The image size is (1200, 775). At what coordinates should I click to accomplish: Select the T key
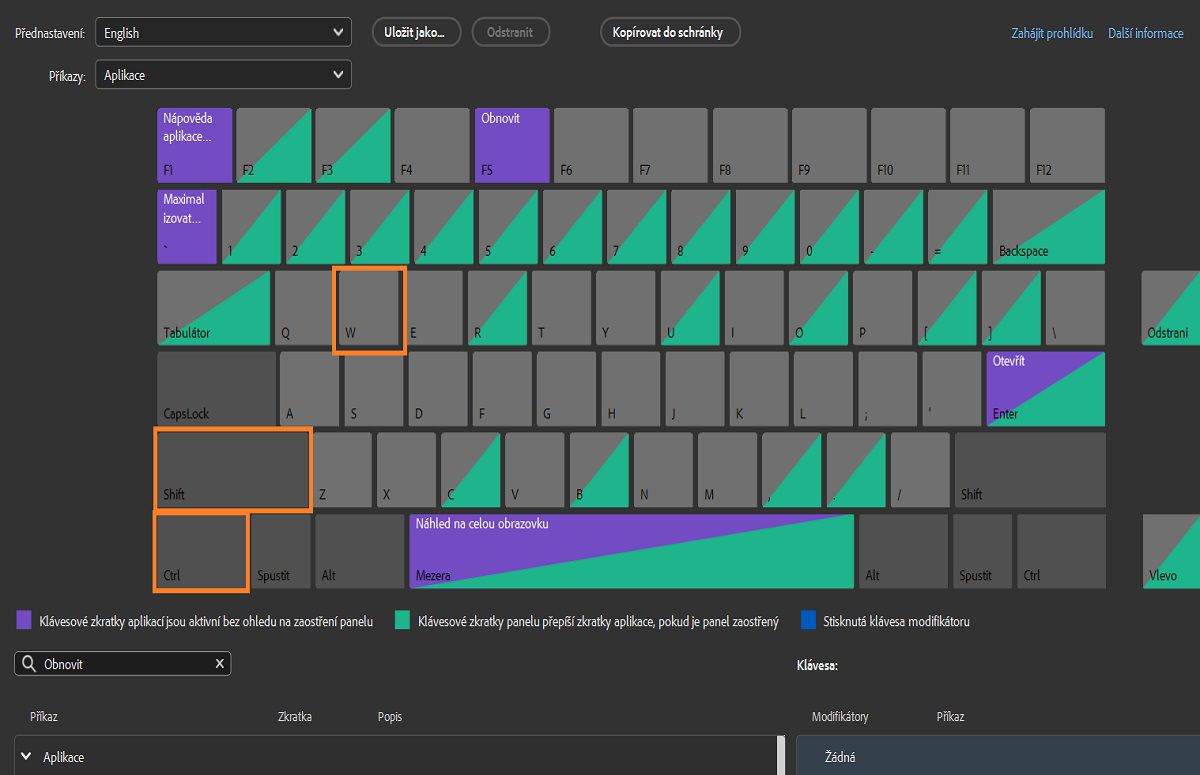561,308
